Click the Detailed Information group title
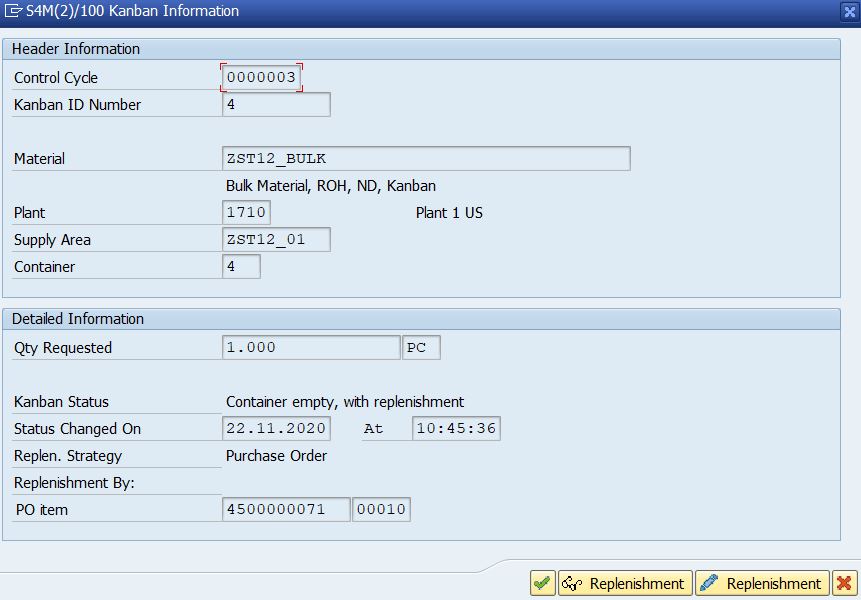This screenshot has height=600, width=861. pos(78,319)
